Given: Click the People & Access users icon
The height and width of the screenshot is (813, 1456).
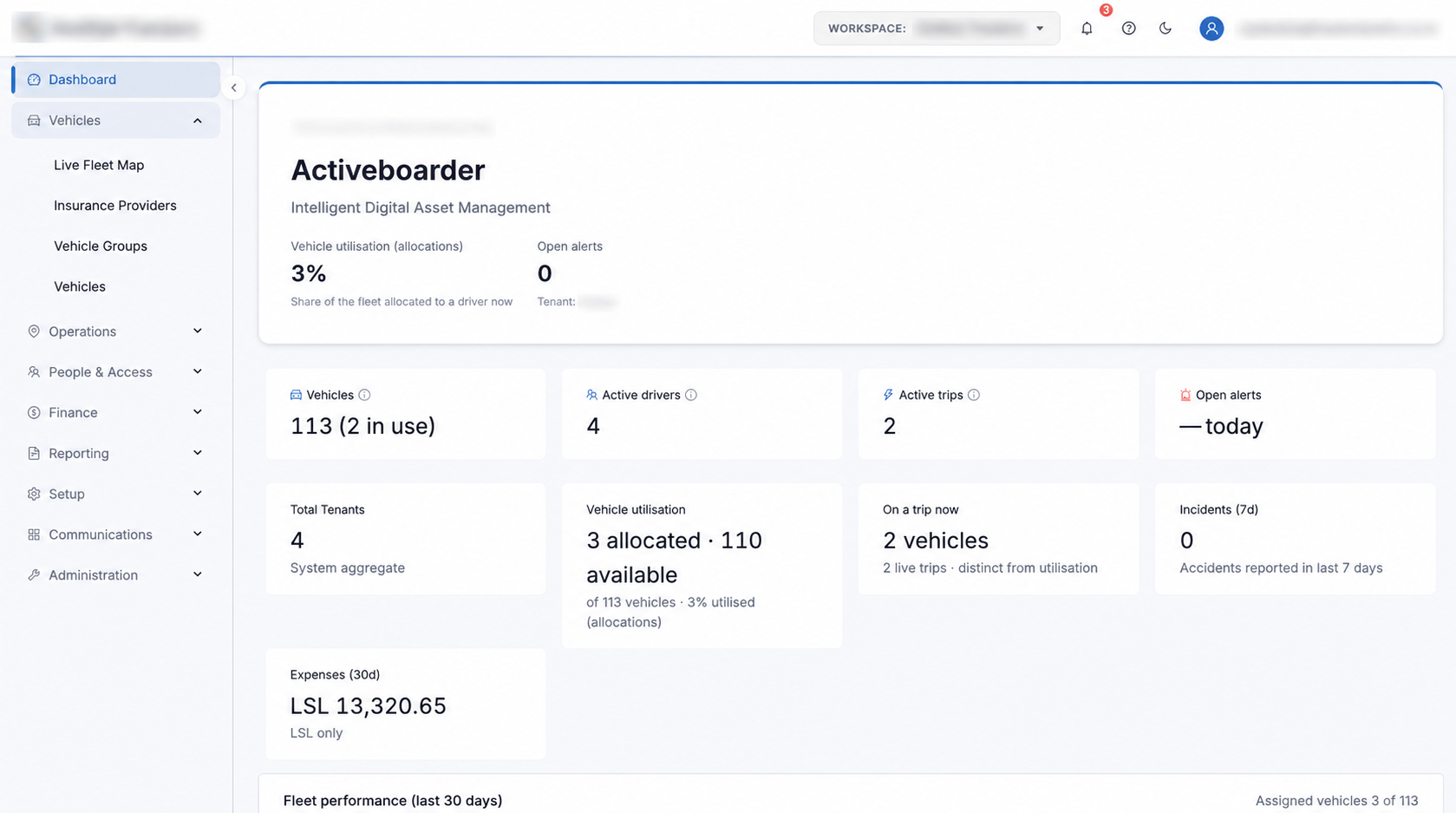Looking at the screenshot, I should 34,372.
